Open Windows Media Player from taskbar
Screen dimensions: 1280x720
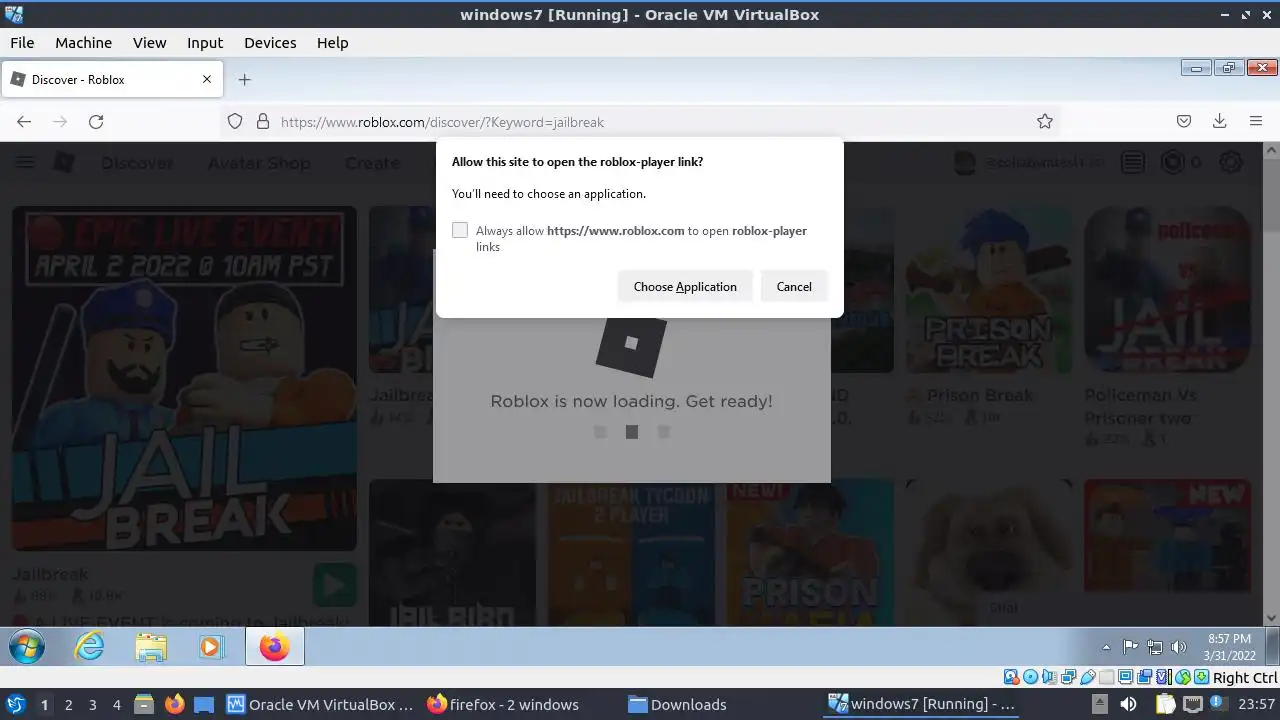coord(210,647)
